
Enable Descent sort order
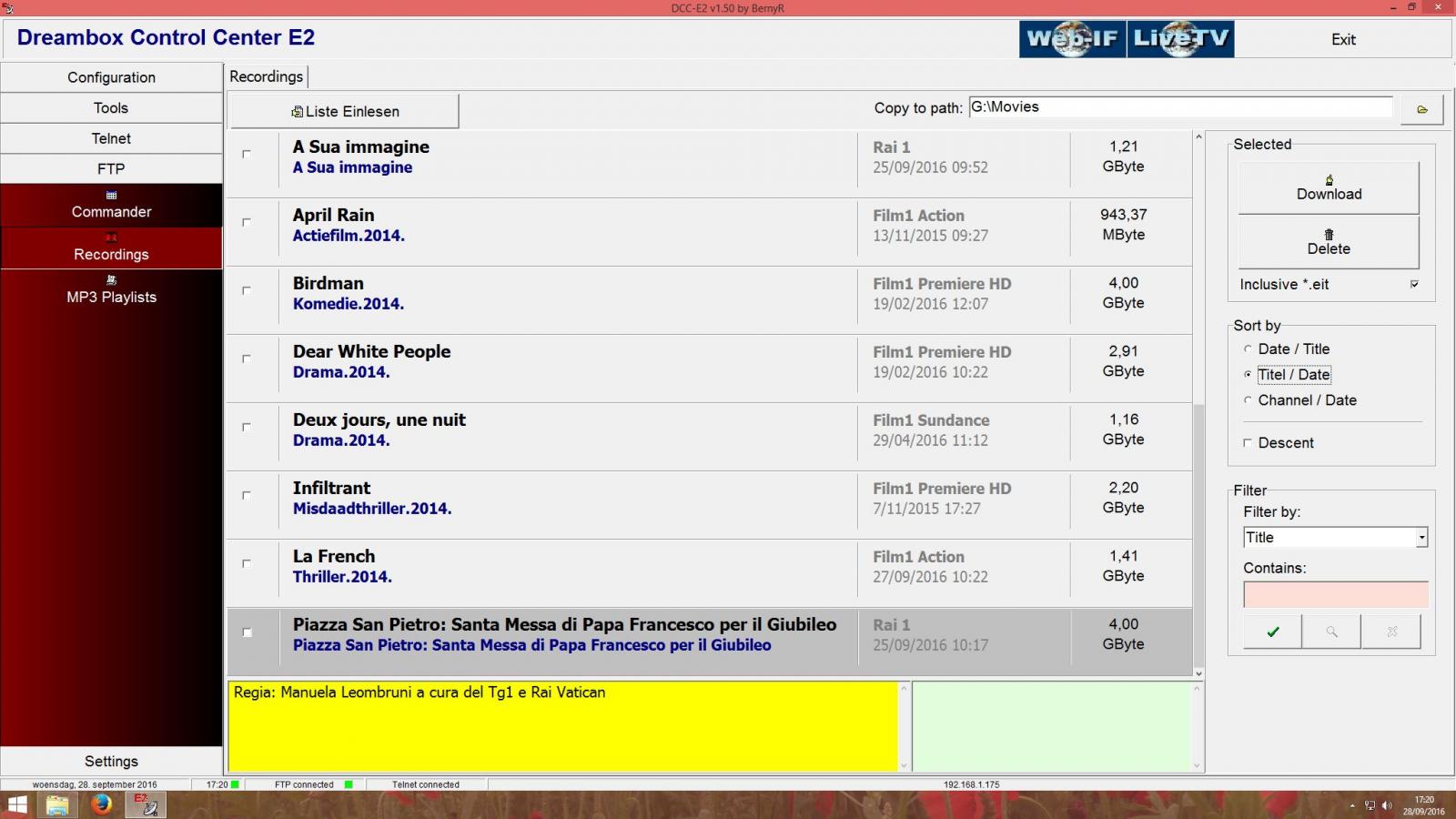1248,443
